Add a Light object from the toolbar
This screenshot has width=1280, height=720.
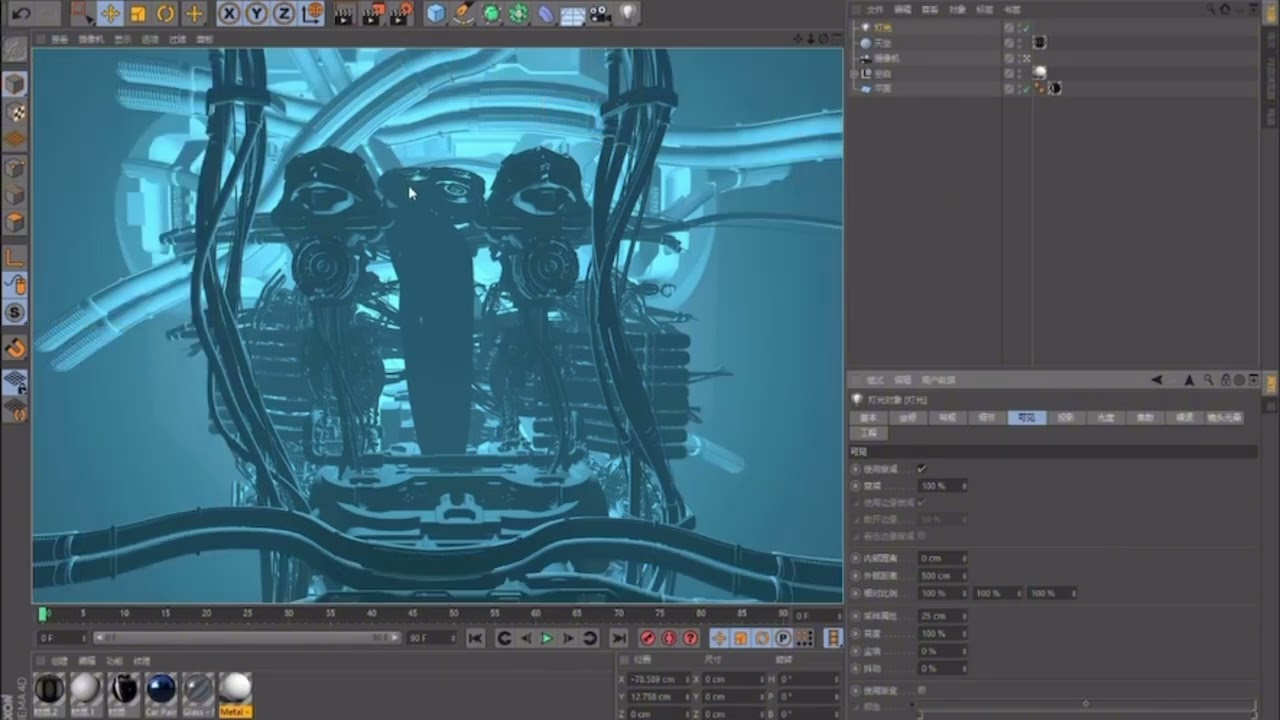[x=628, y=14]
